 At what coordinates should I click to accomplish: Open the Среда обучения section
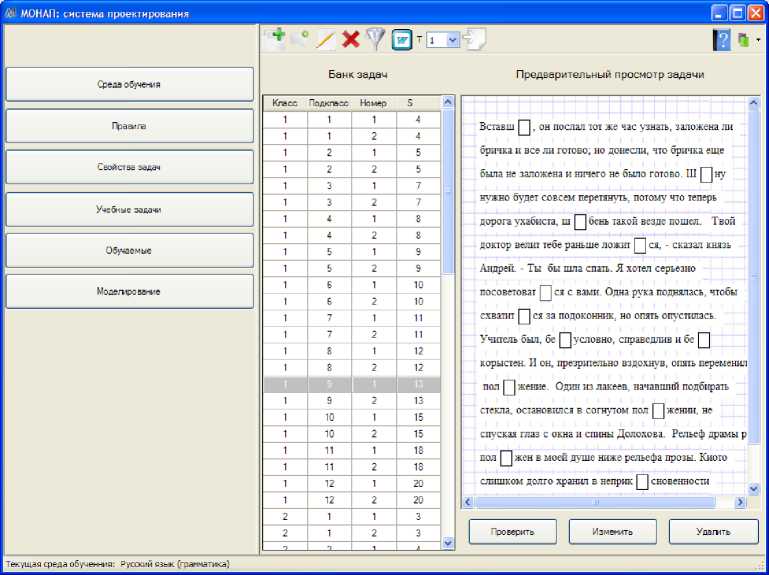pyautogui.click(x=130, y=84)
